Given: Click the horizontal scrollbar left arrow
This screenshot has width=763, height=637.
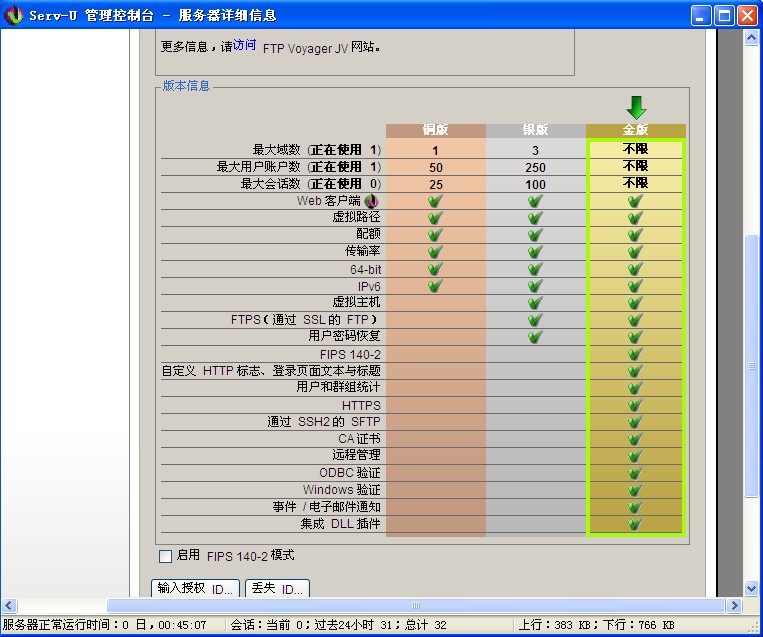Looking at the screenshot, I should click(x=9, y=605).
